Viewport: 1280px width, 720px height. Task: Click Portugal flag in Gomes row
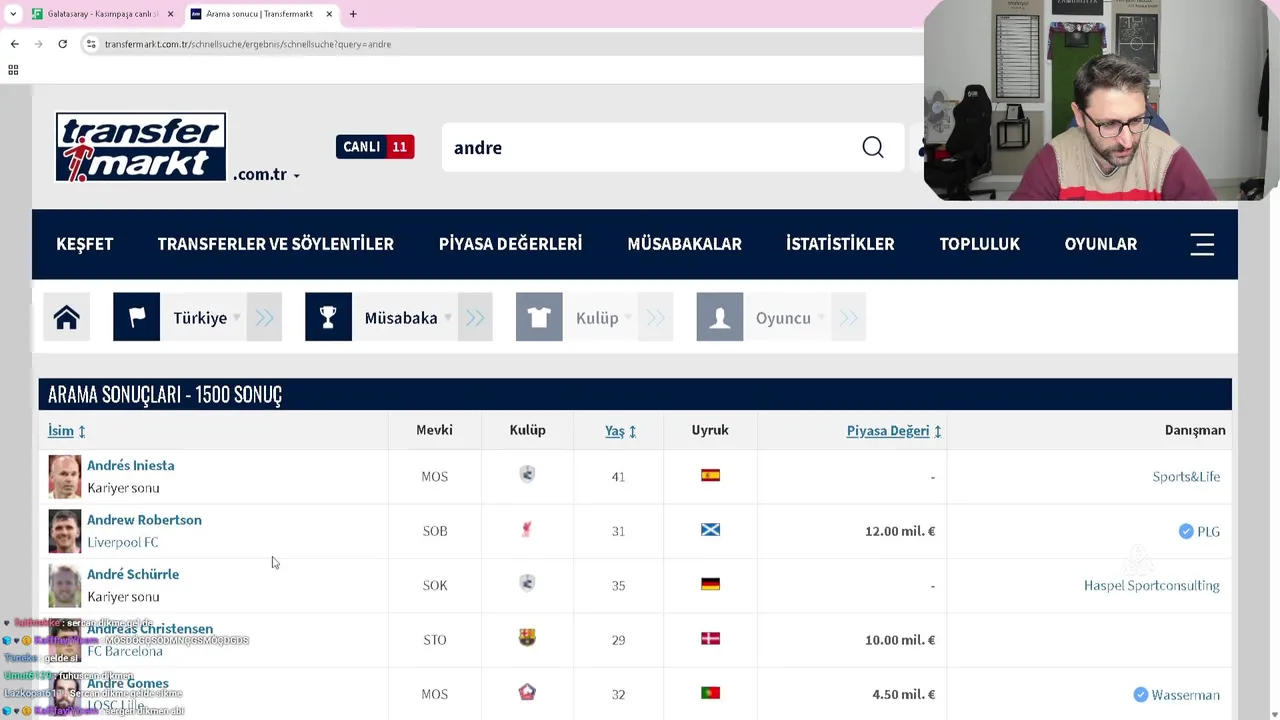click(x=710, y=692)
